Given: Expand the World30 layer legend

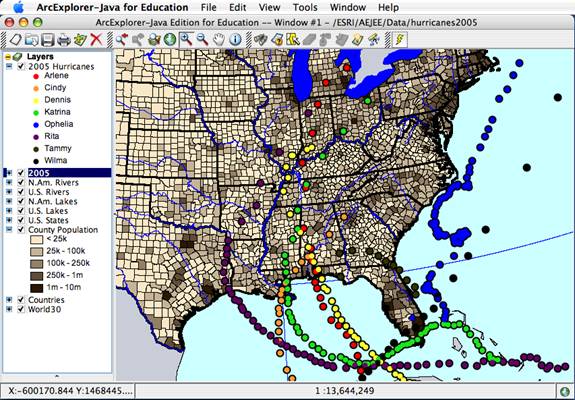Looking at the screenshot, I should [9, 309].
